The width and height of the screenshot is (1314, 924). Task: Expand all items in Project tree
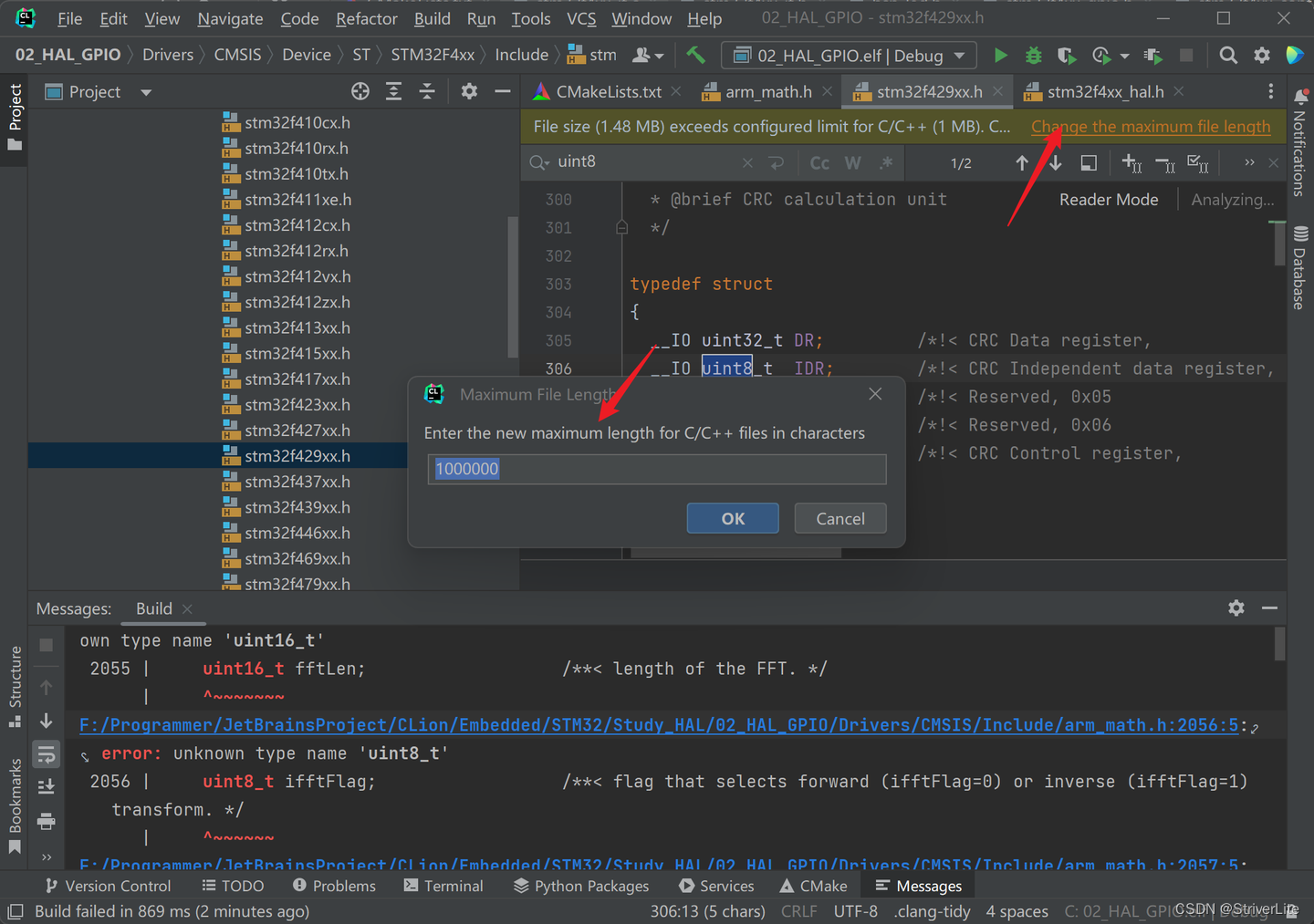[393, 91]
